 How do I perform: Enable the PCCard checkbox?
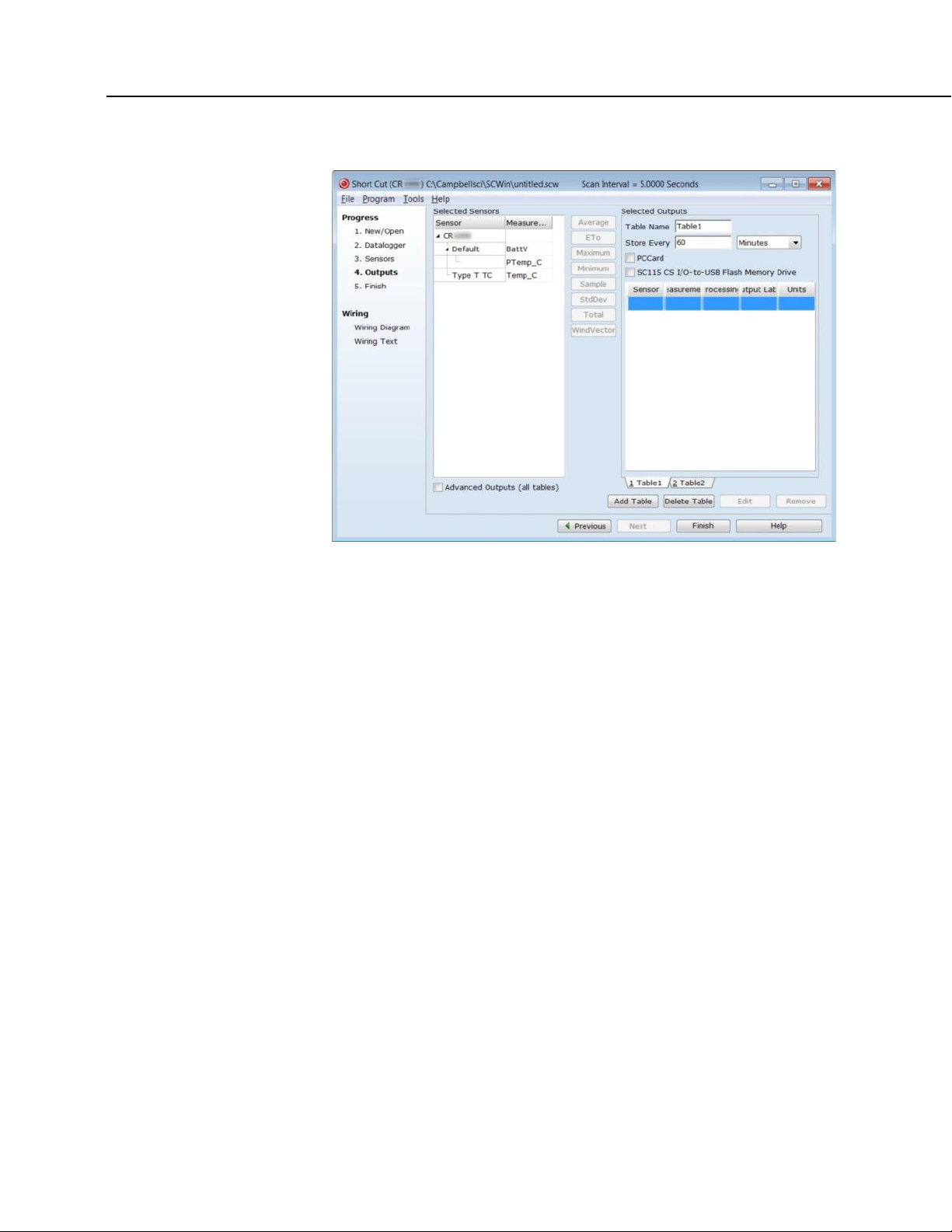[x=630, y=258]
